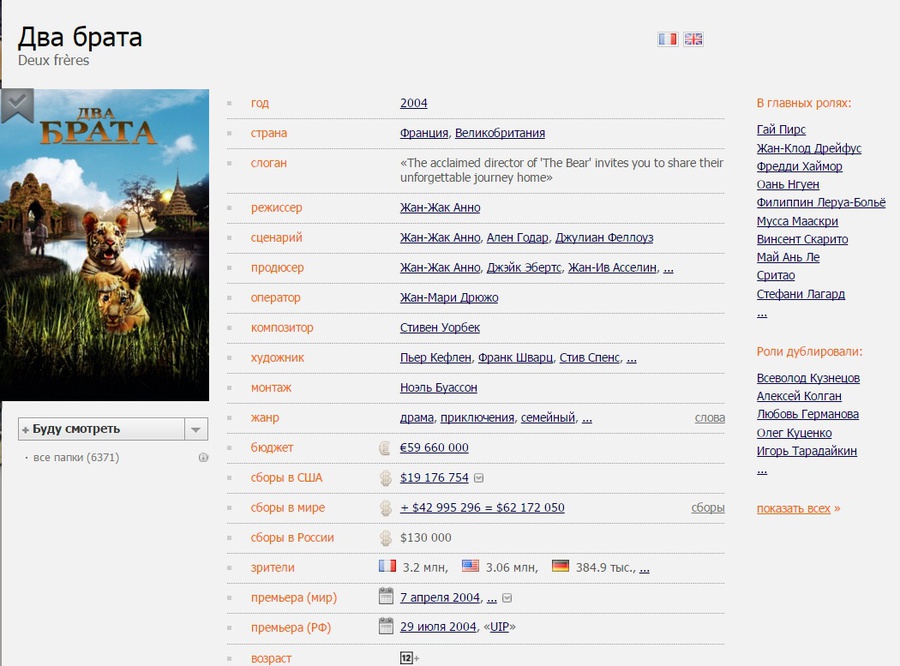The image size is (900, 666).
Task: Click показать всех » link
Action: 798,508
